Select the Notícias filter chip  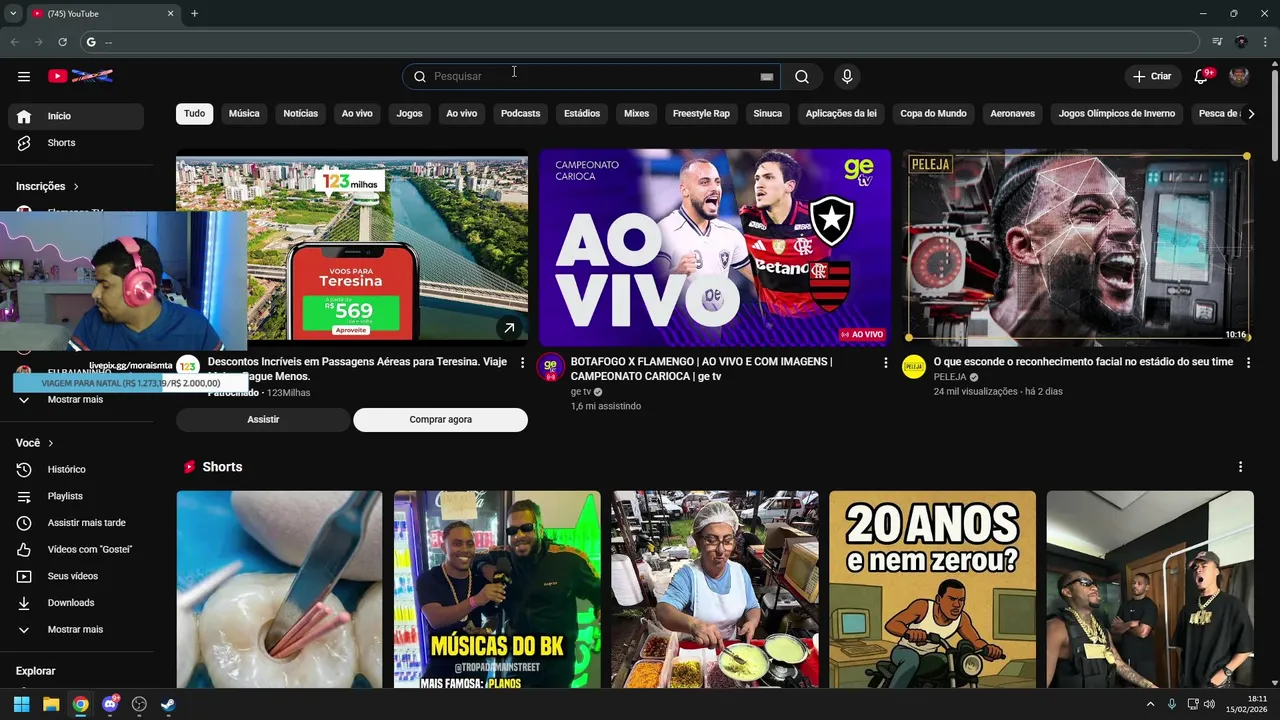click(300, 113)
